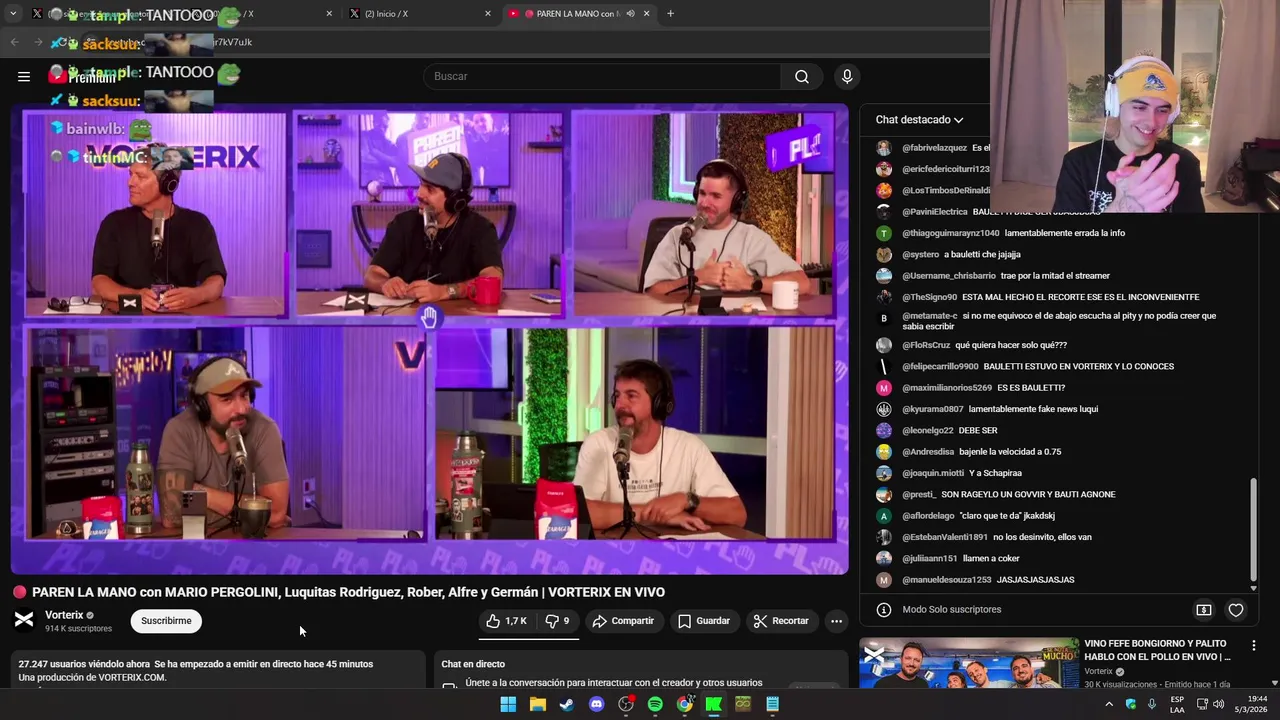Activate voice search microphone

click(847, 76)
